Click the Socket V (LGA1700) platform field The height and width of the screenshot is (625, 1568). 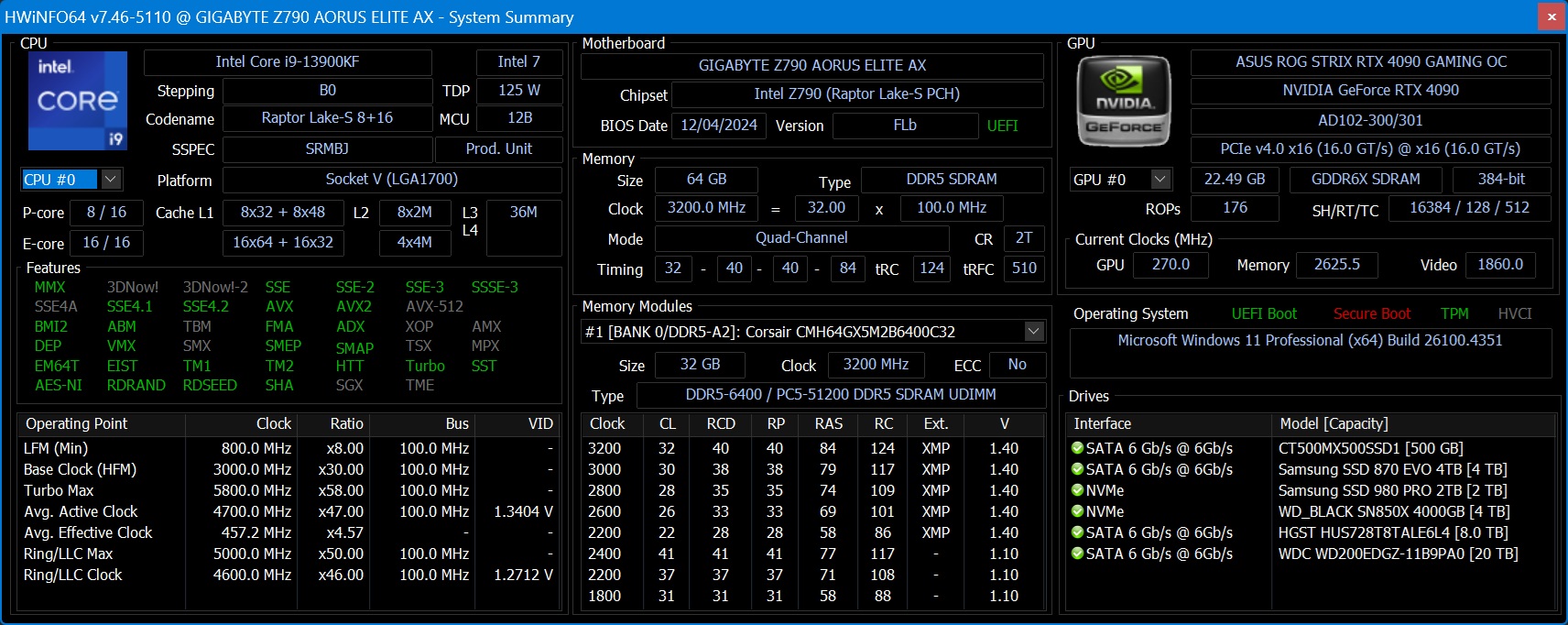coord(392,180)
